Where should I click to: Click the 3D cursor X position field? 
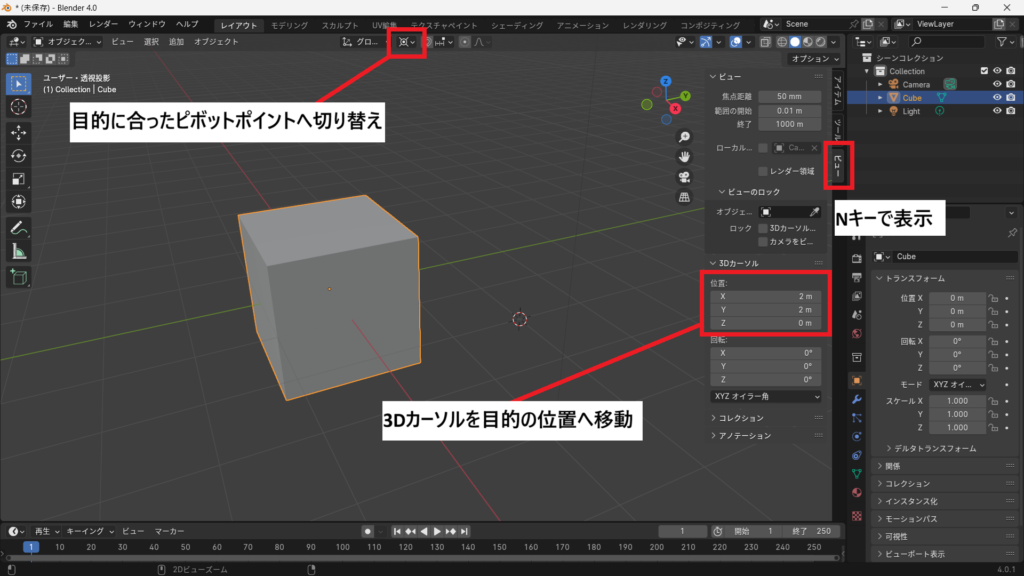pyautogui.click(x=766, y=296)
